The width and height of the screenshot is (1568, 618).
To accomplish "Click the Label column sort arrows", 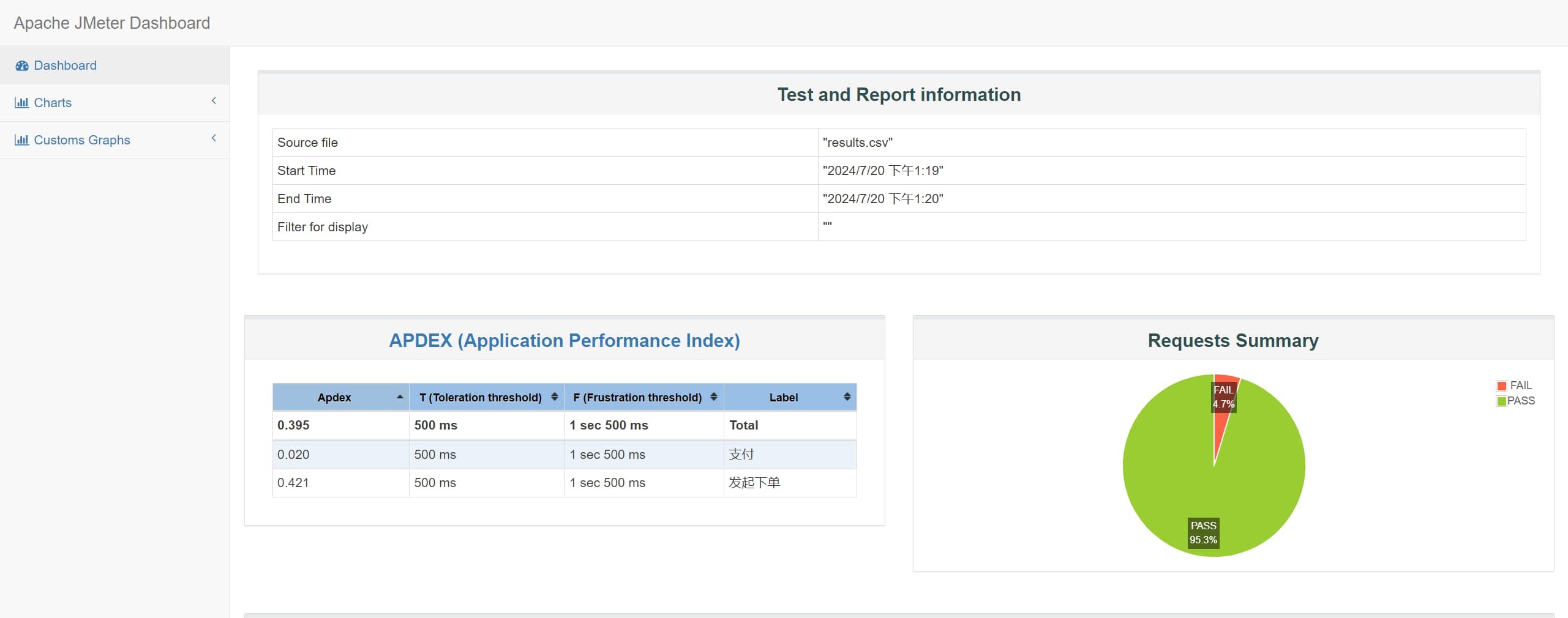I will [847, 397].
